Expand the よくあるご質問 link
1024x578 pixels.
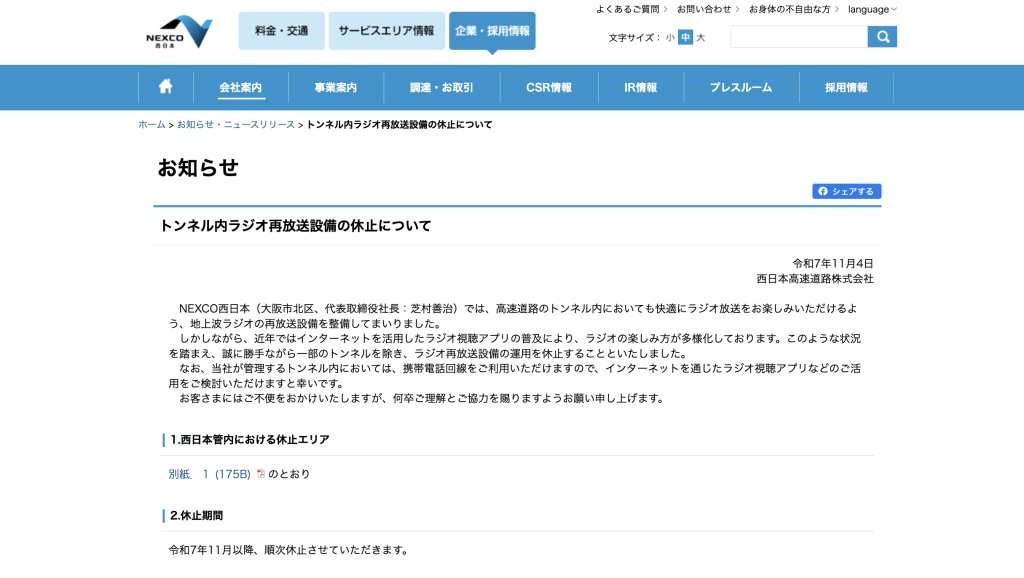[631, 9]
